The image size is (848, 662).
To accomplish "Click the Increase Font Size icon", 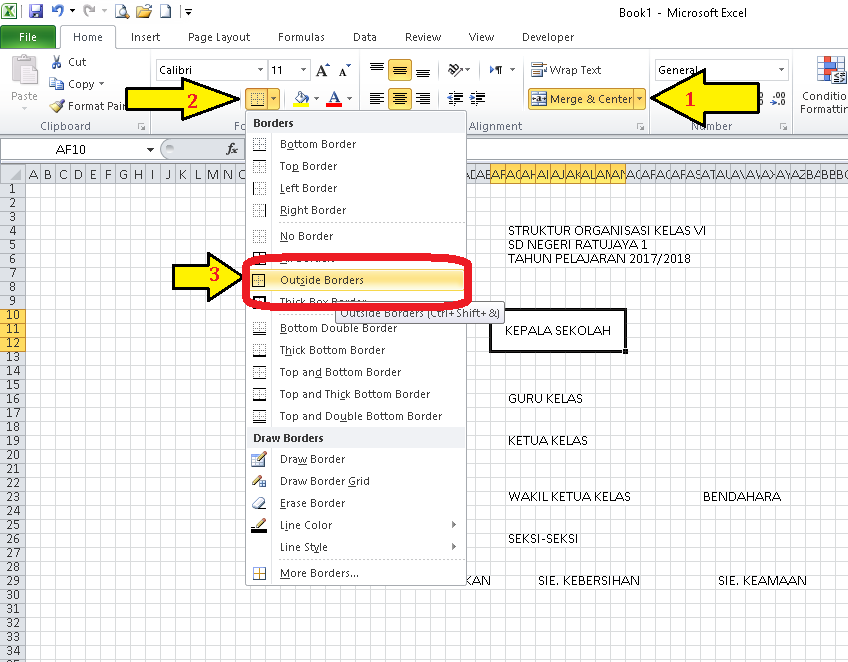I will coord(320,71).
